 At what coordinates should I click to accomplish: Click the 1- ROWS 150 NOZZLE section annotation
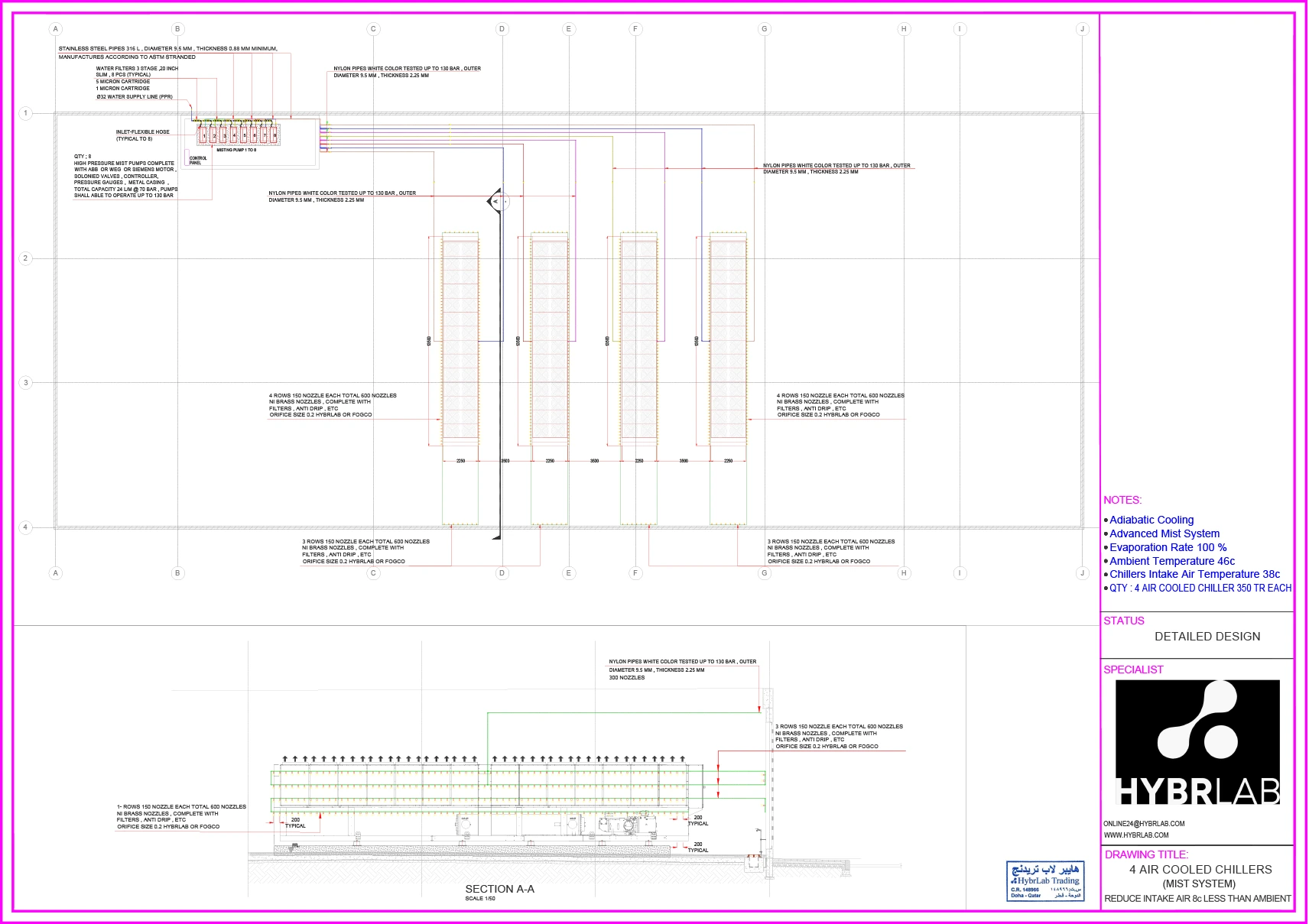click(181, 817)
